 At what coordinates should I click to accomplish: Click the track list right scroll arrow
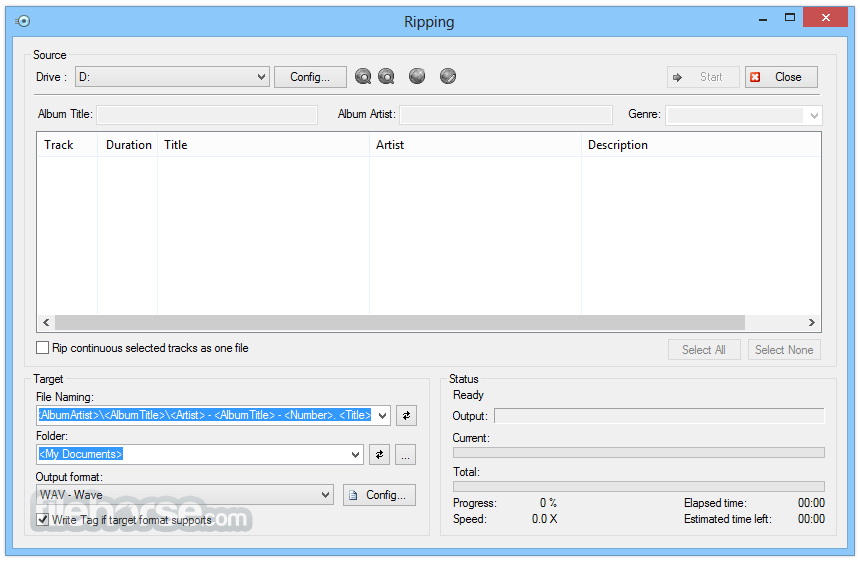point(812,322)
